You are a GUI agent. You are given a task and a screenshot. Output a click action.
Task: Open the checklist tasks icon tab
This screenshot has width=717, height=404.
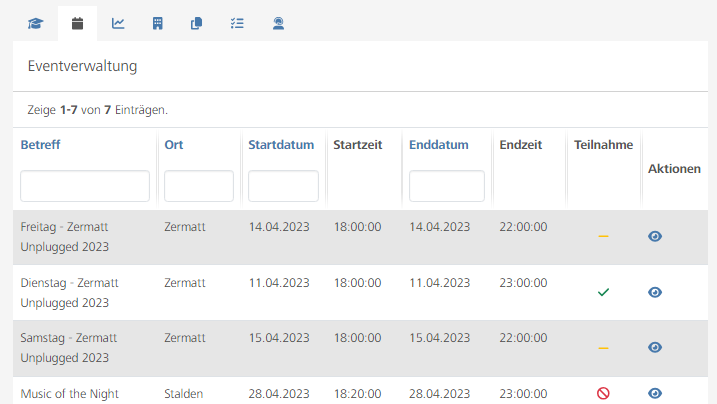tap(237, 23)
